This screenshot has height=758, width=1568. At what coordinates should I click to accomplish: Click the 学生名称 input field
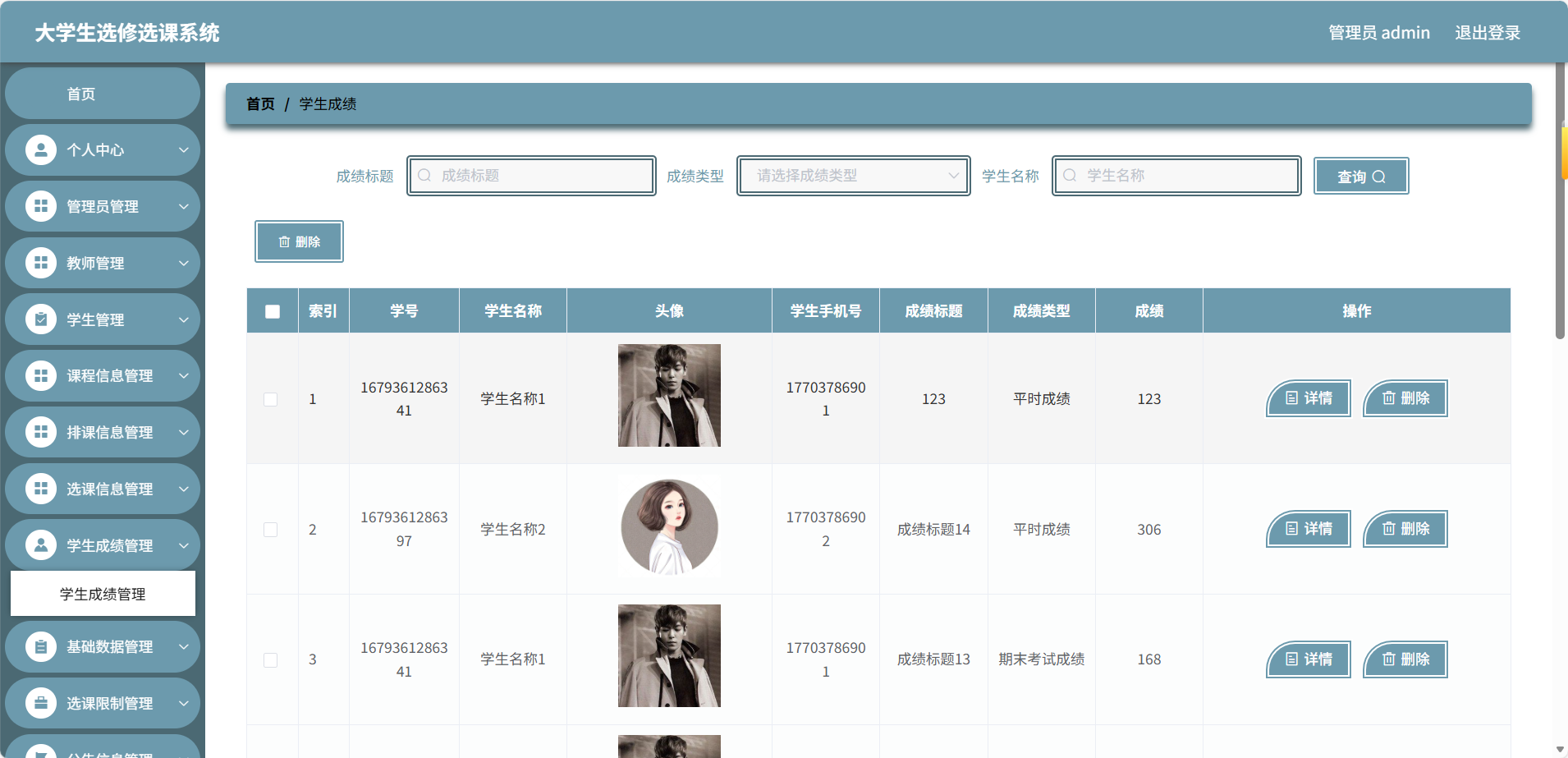pyautogui.click(x=1176, y=176)
